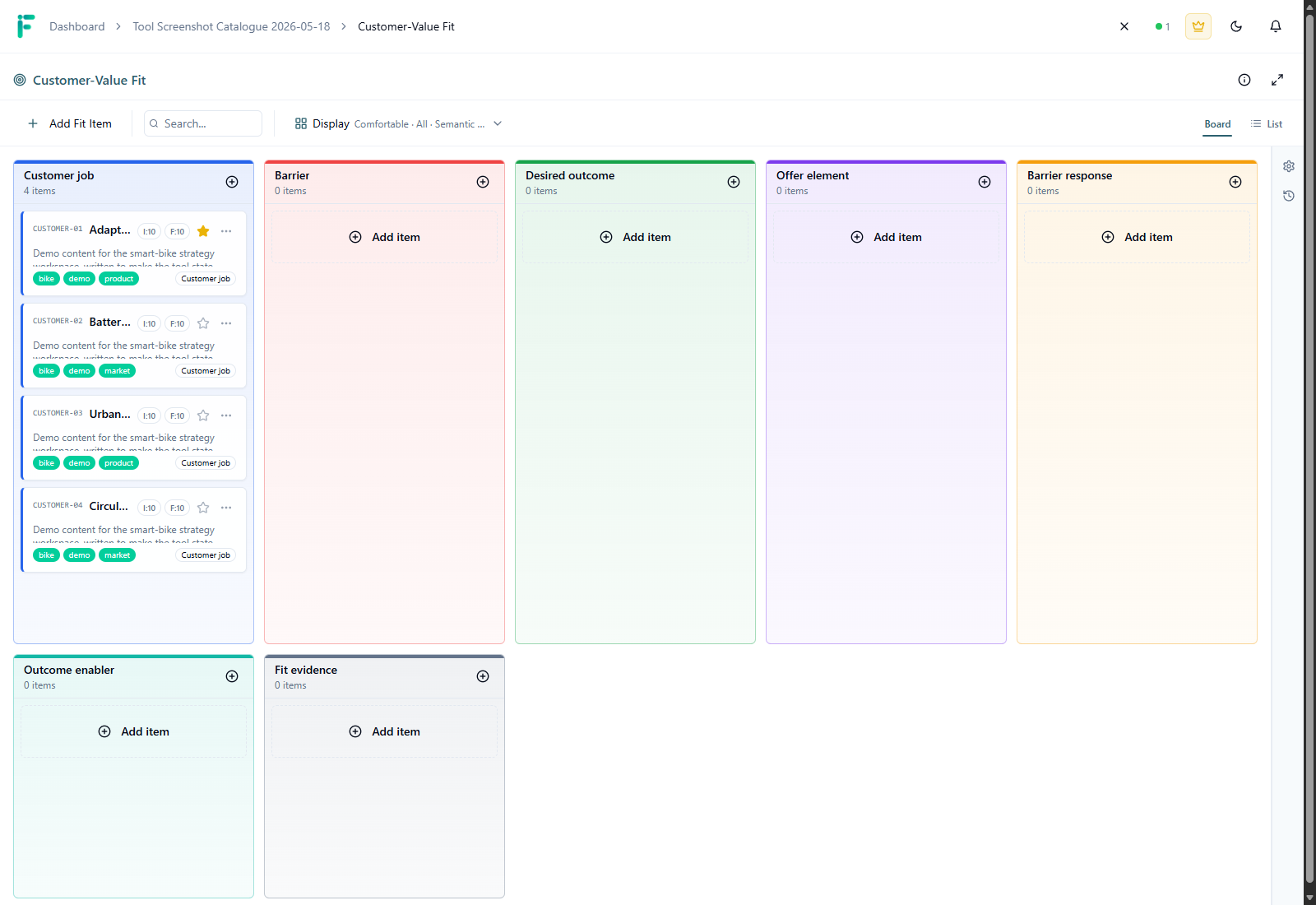Click market tag on CUSTOMER-02 card
The height and width of the screenshot is (905, 1316).
(117, 371)
